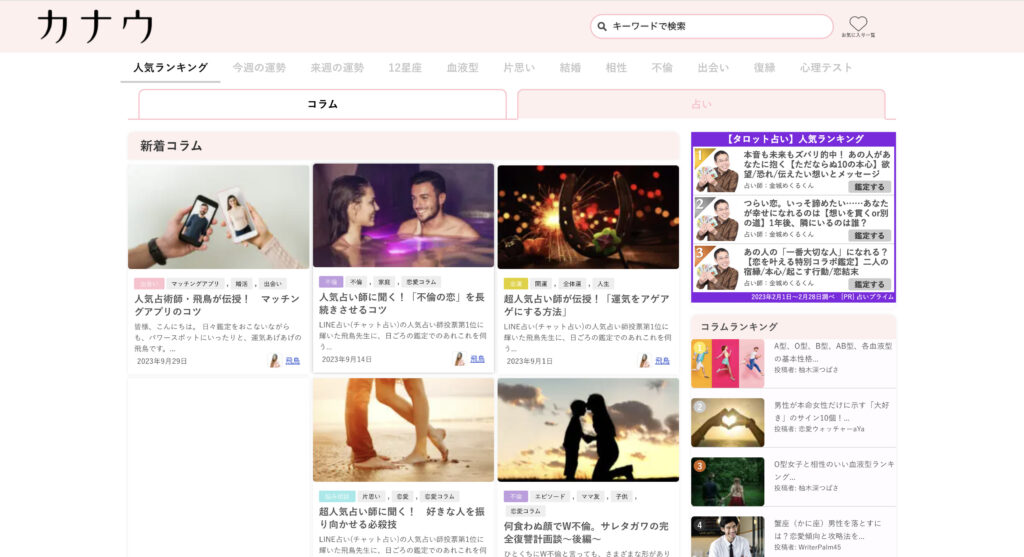1024x557 pixels.
Task: Open 今週の運勢 in navigation menu
Action: [259, 68]
